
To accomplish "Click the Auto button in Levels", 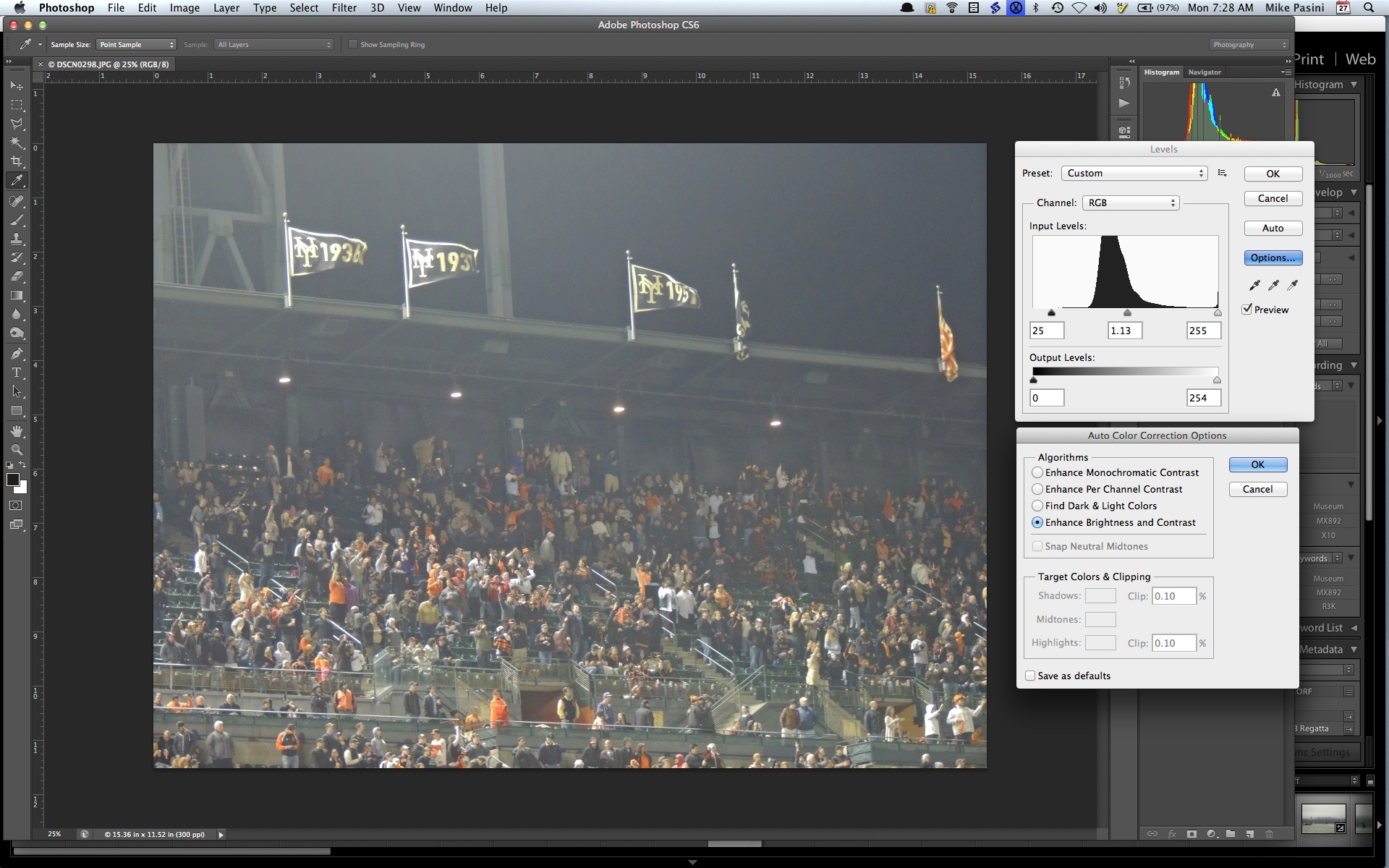I will [x=1273, y=228].
